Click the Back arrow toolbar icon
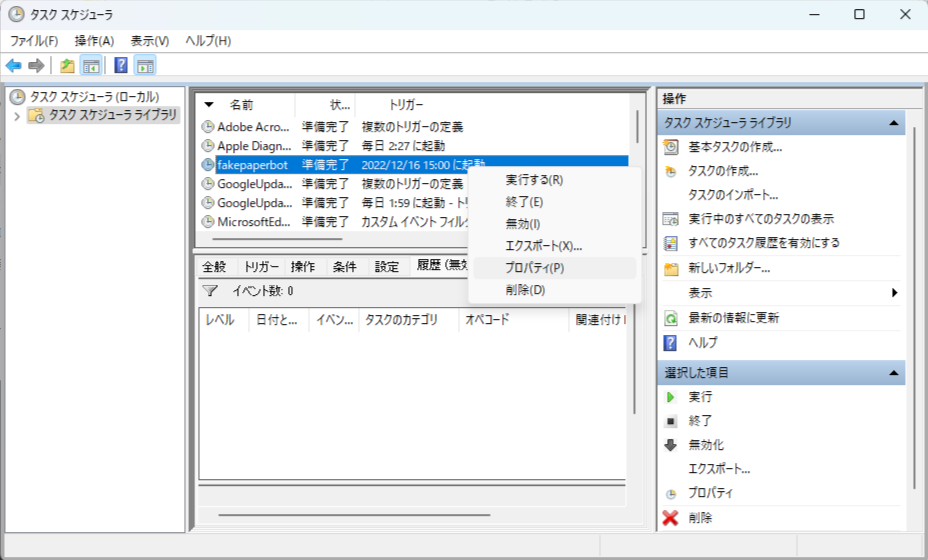This screenshot has height=560, width=928. pos(14,66)
